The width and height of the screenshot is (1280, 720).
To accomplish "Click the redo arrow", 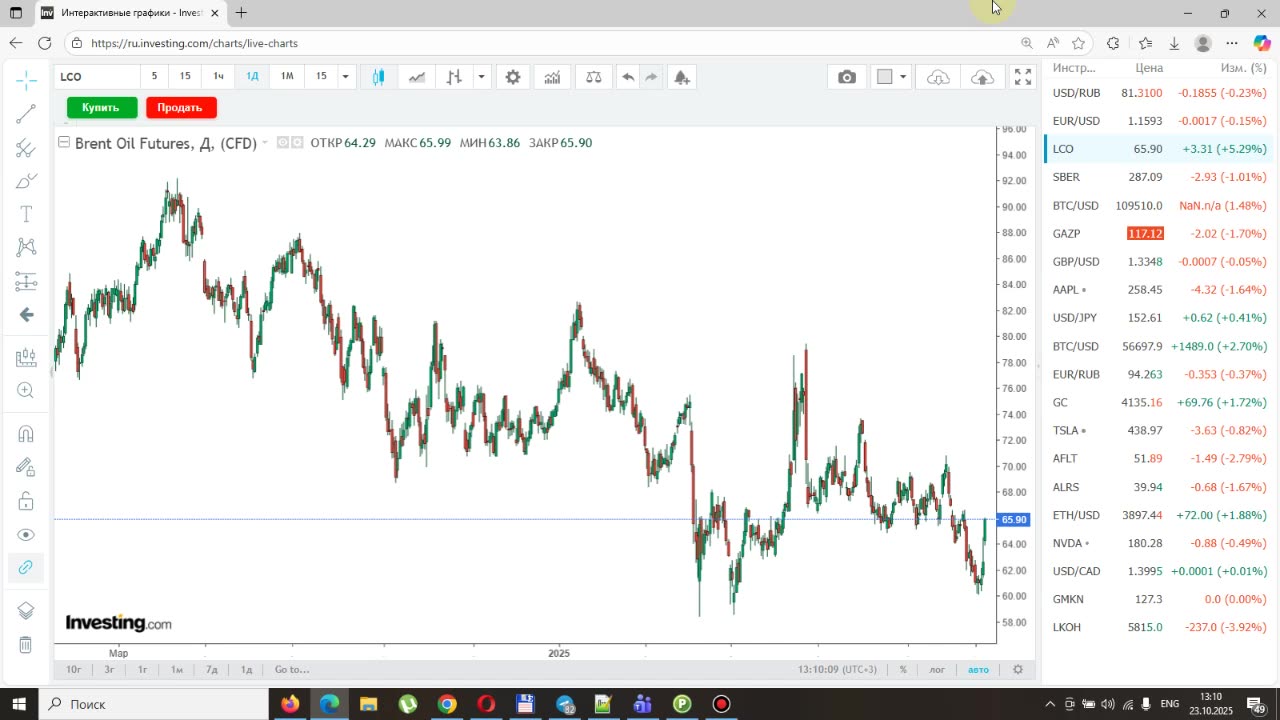I will (651, 77).
